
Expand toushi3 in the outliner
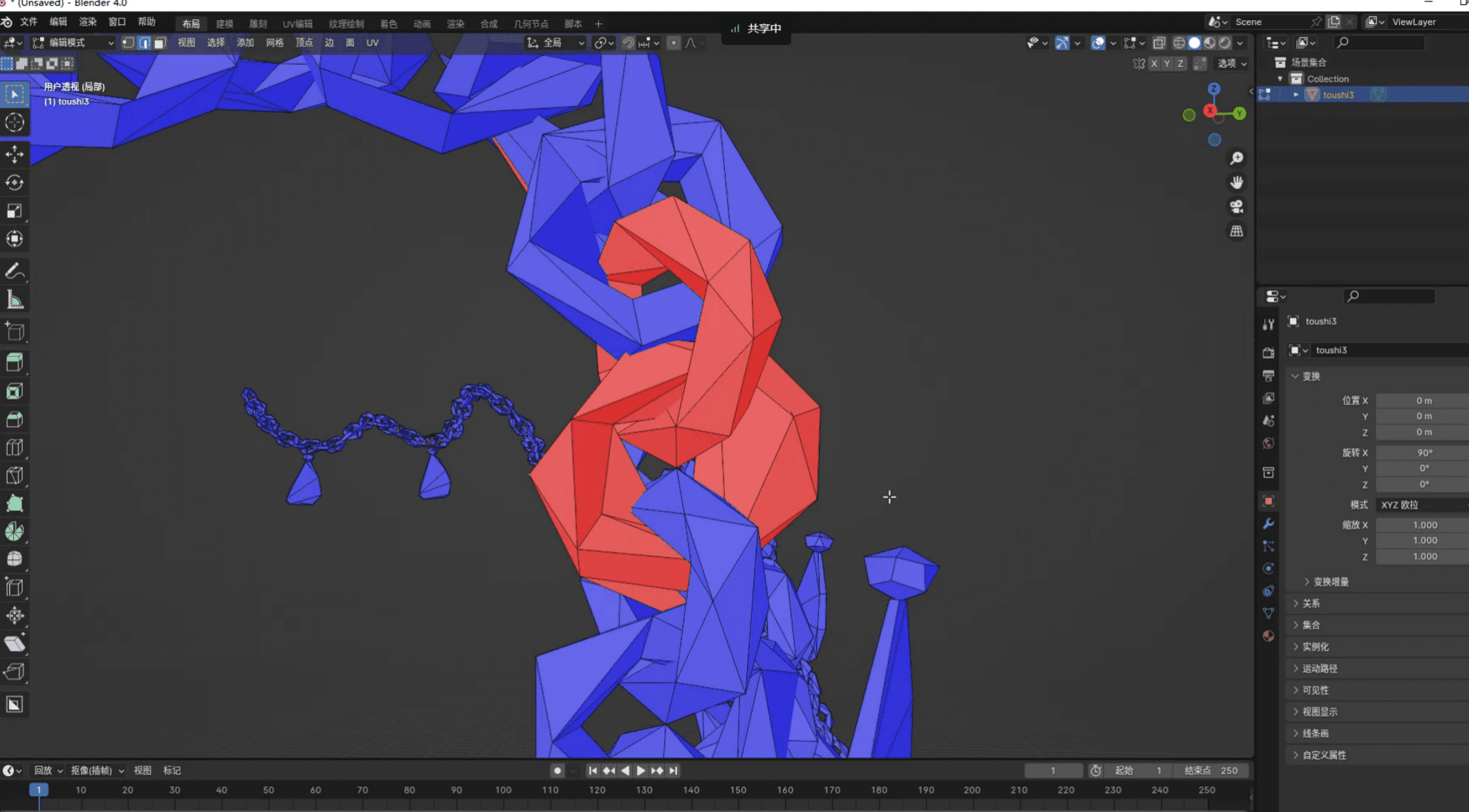click(1295, 95)
